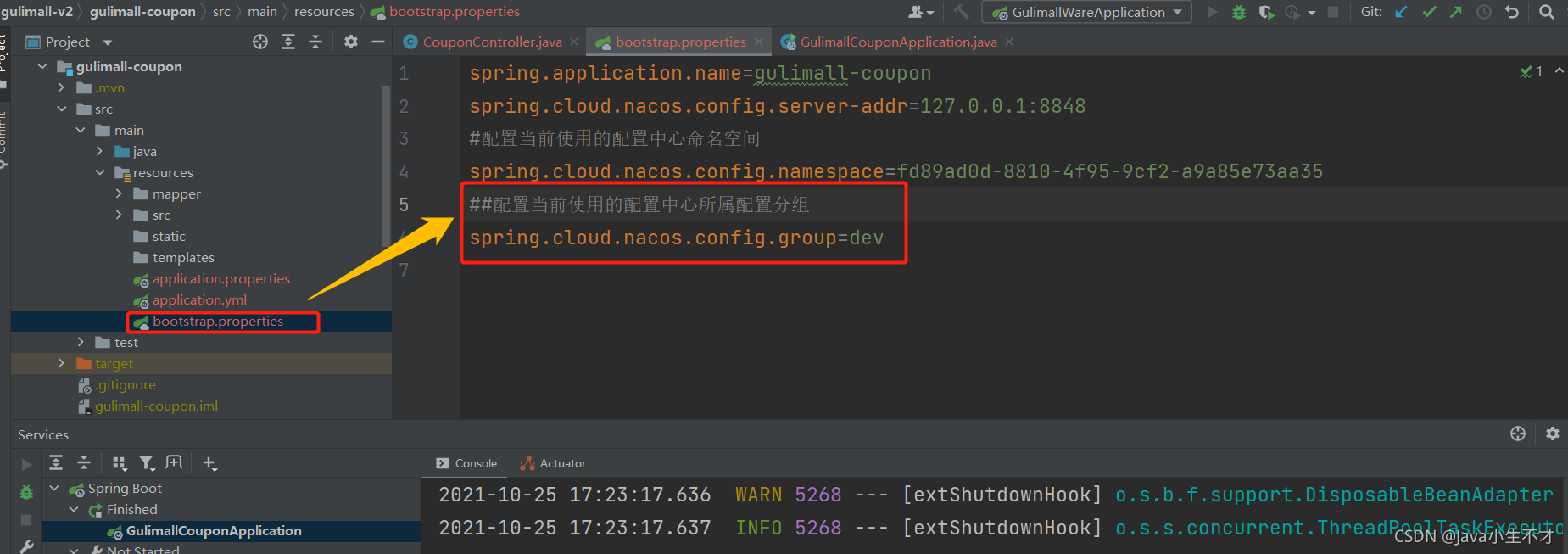Open the Actuator tab
Screen dimensions: 1568x554
click(553, 463)
